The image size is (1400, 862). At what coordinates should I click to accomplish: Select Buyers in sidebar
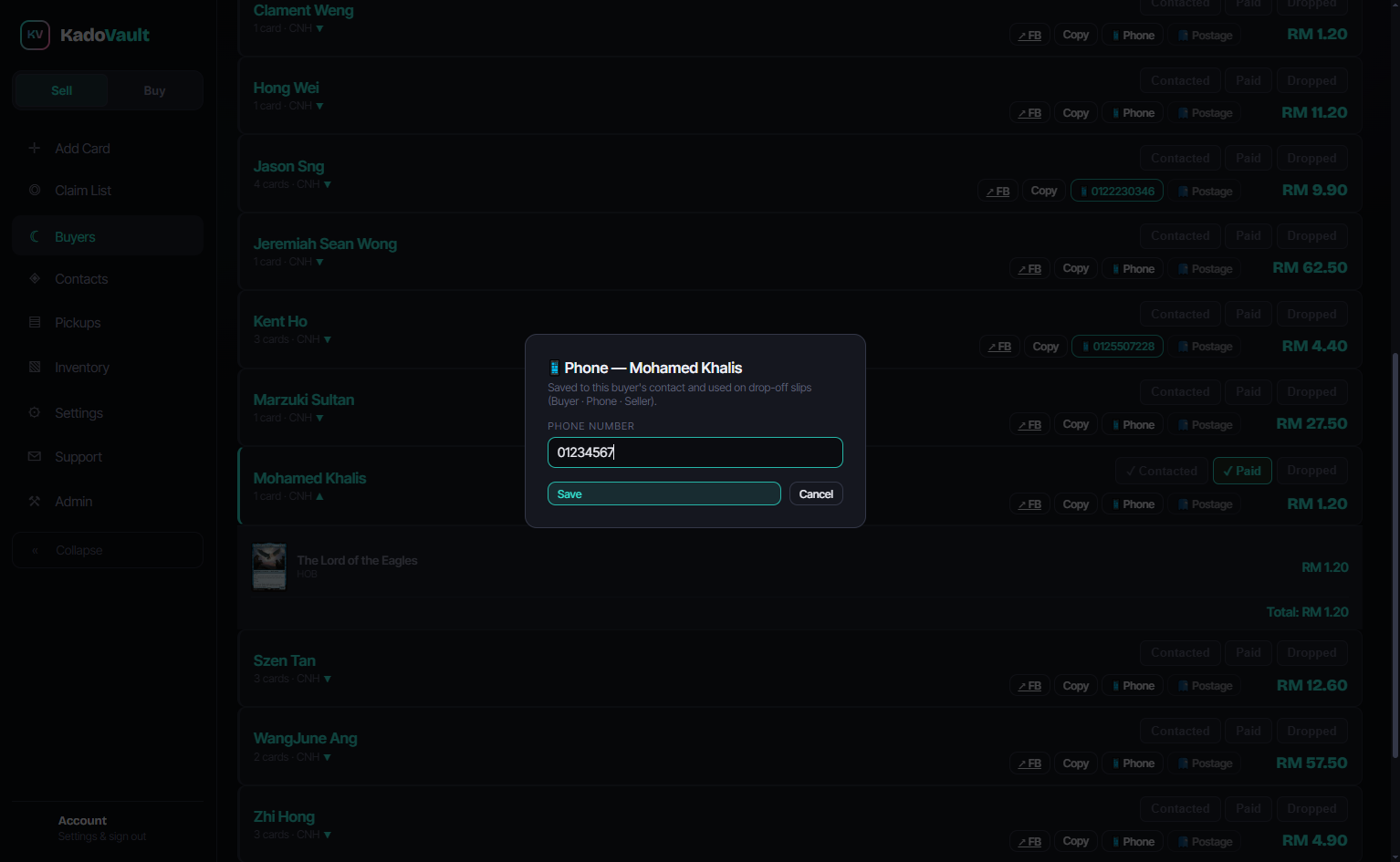pos(108,236)
